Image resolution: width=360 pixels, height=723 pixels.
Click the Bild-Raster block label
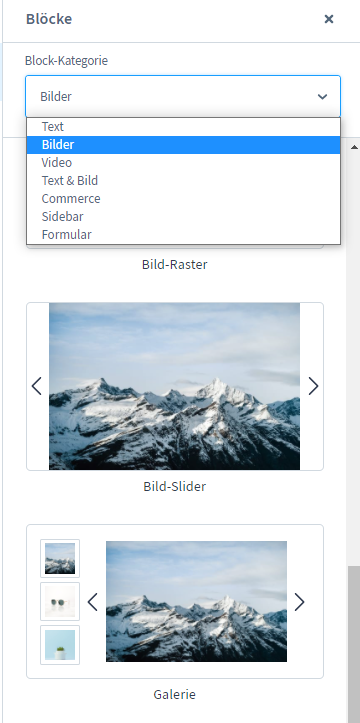(x=175, y=265)
